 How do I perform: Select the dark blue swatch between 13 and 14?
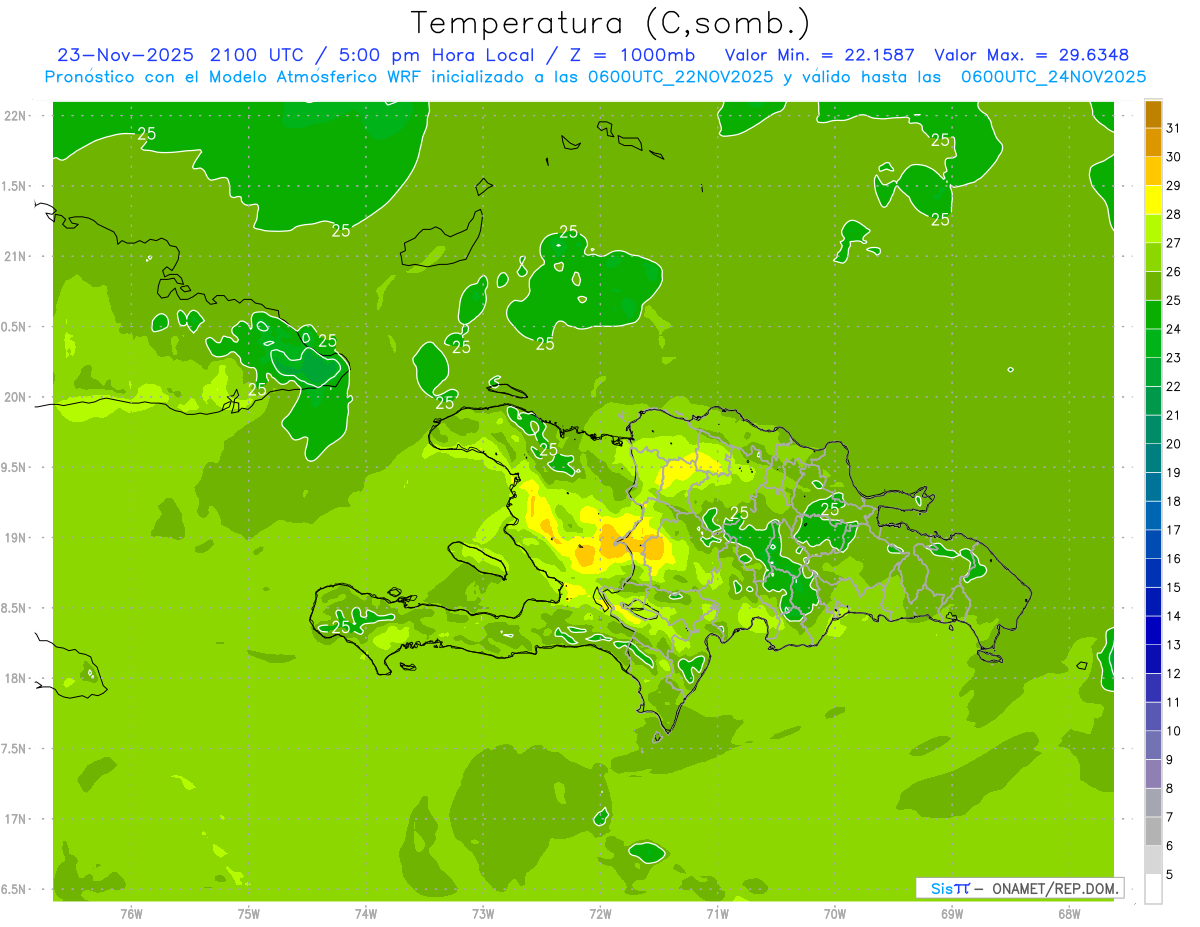click(x=1153, y=631)
